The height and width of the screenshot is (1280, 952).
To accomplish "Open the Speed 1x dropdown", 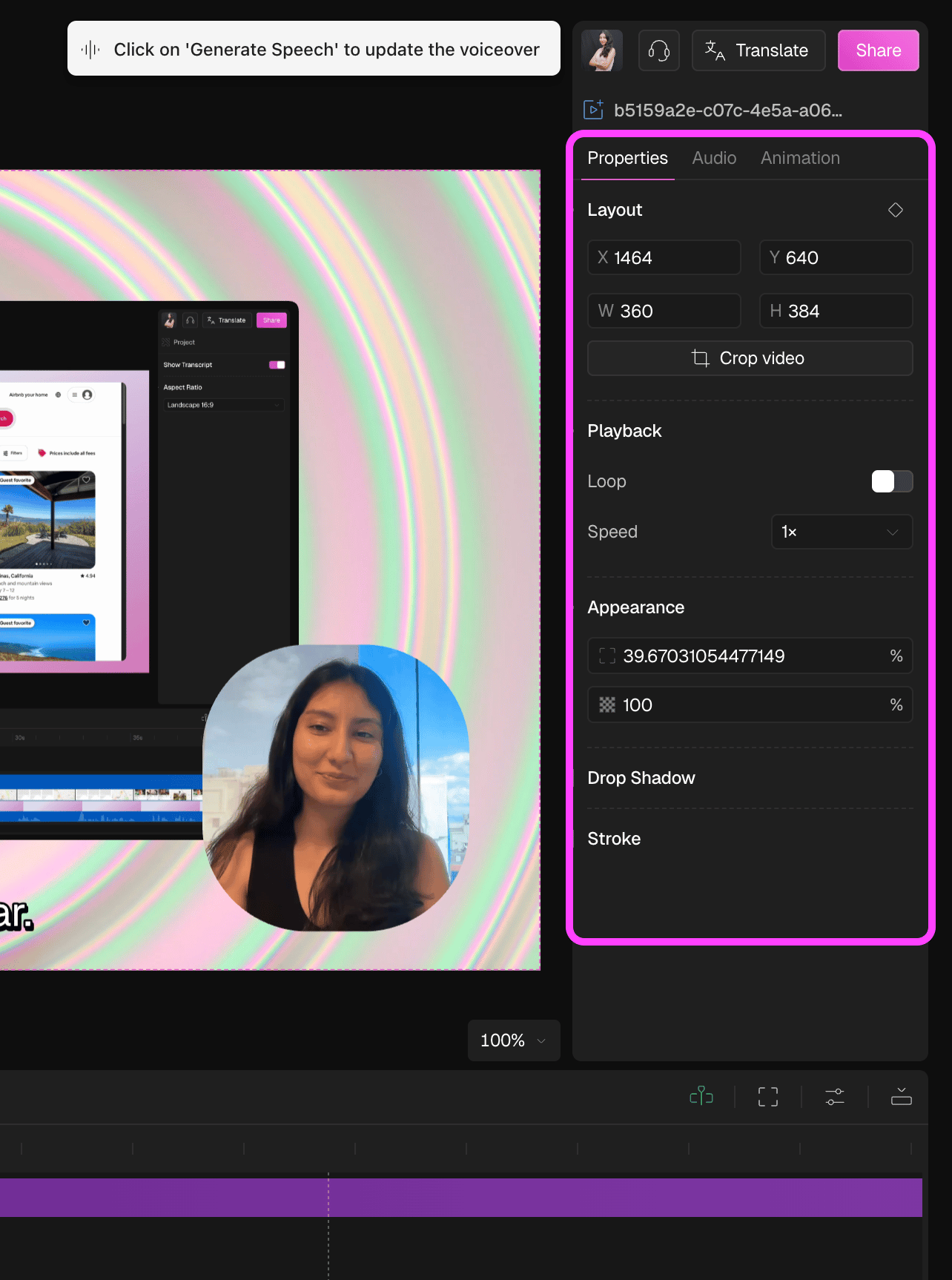I will (x=842, y=532).
